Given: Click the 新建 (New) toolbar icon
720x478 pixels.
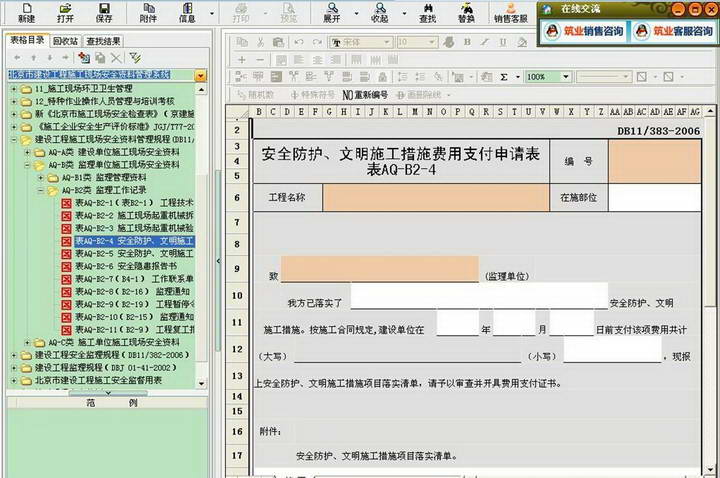Looking at the screenshot, I should pyautogui.click(x=27, y=13).
